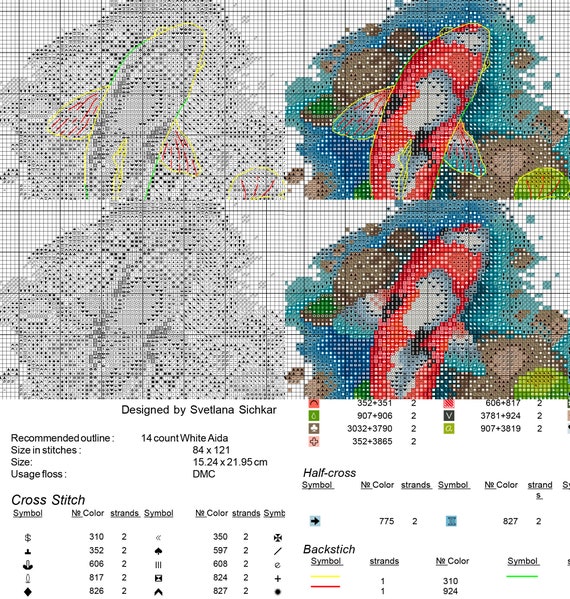The width and height of the screenshot is (570, 599).
Task: Select the brown swatch for 3032+3790
Action: click(314, 429)
